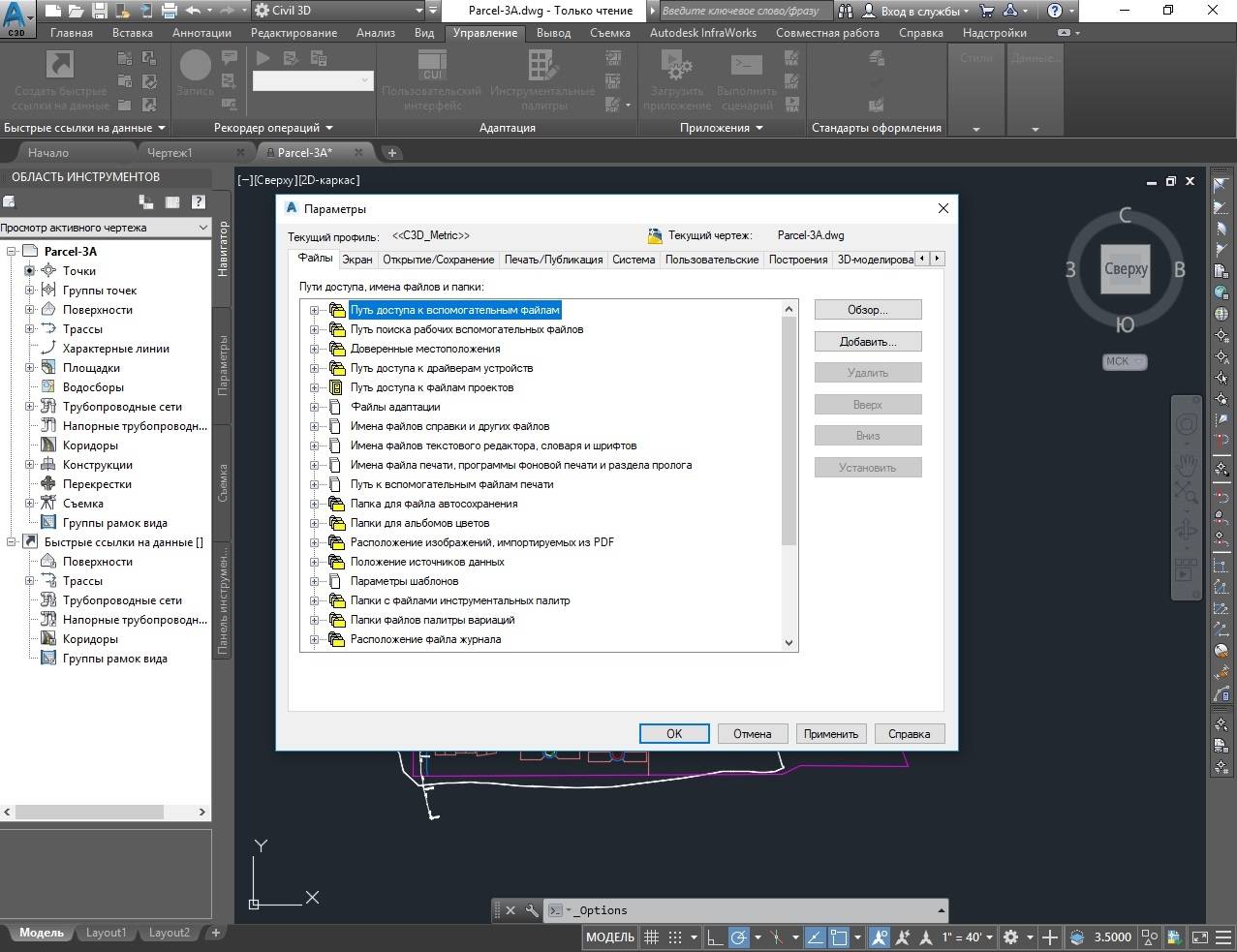The image size is (1237, 952).
Task: Select the Трассы item under Parcel-3A
Action: coord(82,329)
